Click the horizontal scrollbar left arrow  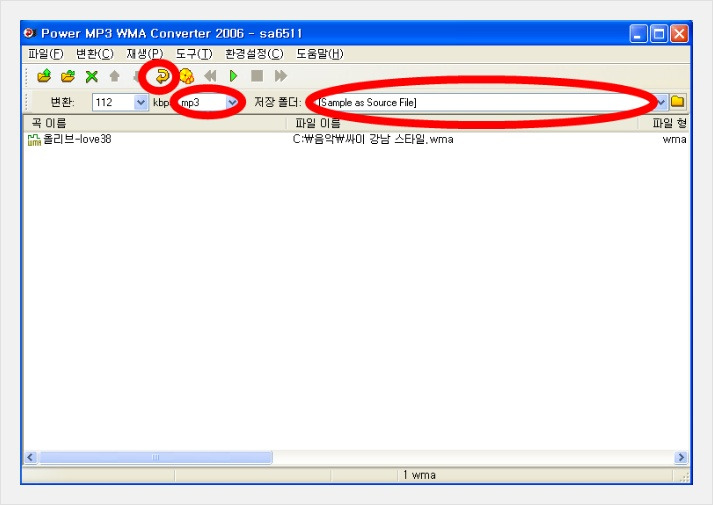tap(30, 457)
